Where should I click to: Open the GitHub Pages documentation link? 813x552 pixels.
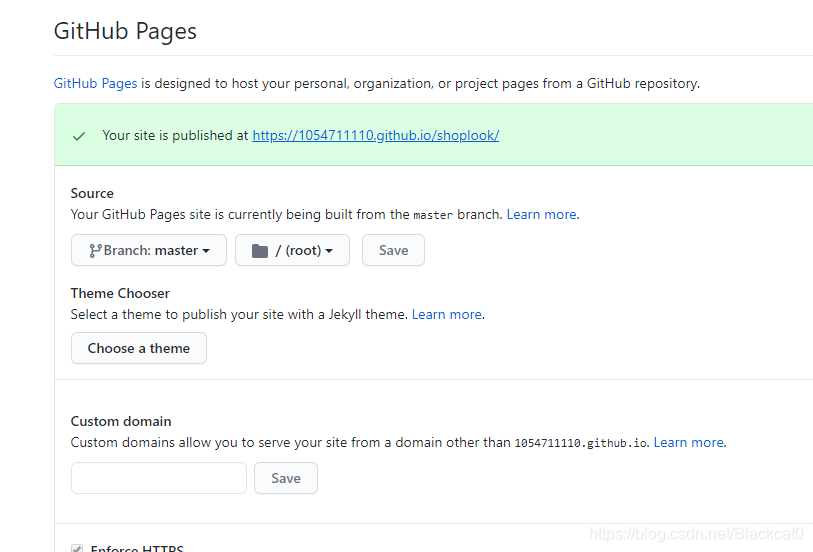click(95, 83)
